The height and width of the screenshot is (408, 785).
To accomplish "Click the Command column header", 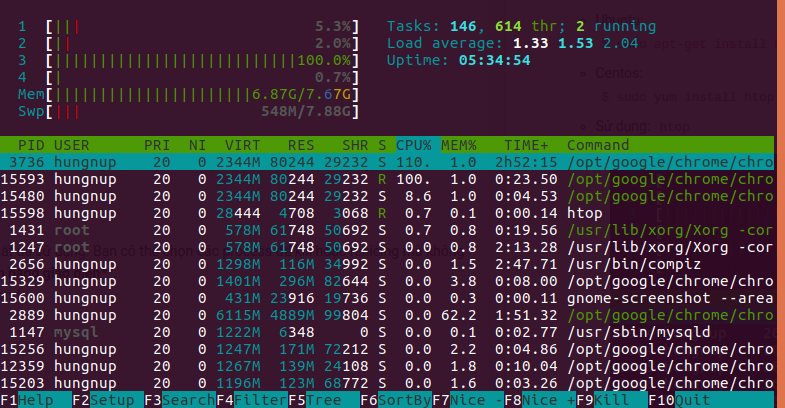I will click(598, 145).
